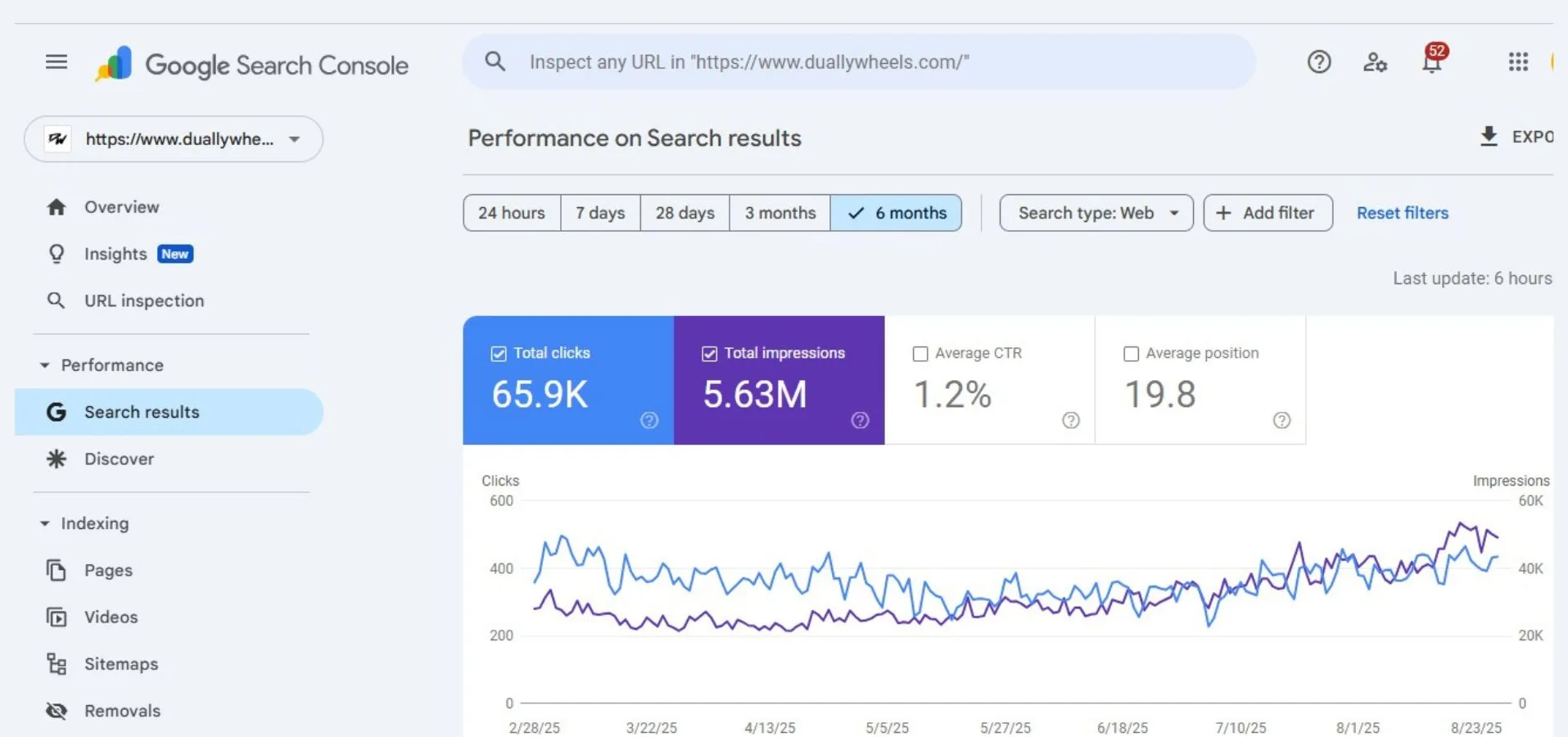Click the help icon on Average position card

tap(1281, 420)
